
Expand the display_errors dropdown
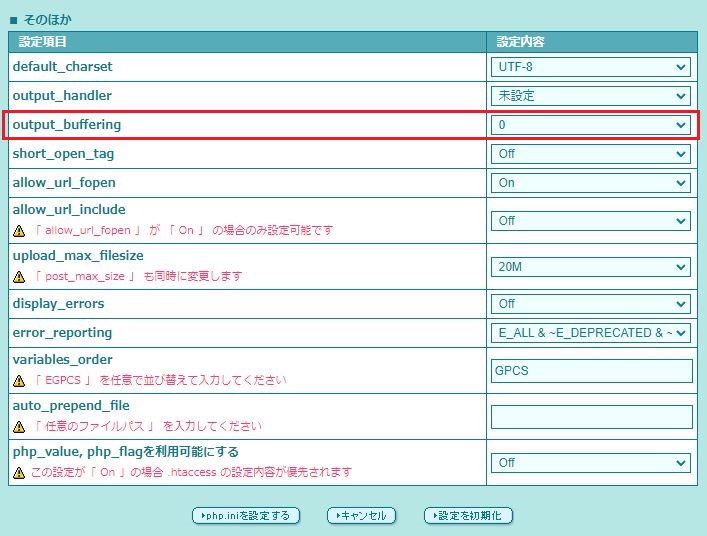[591, 304]
